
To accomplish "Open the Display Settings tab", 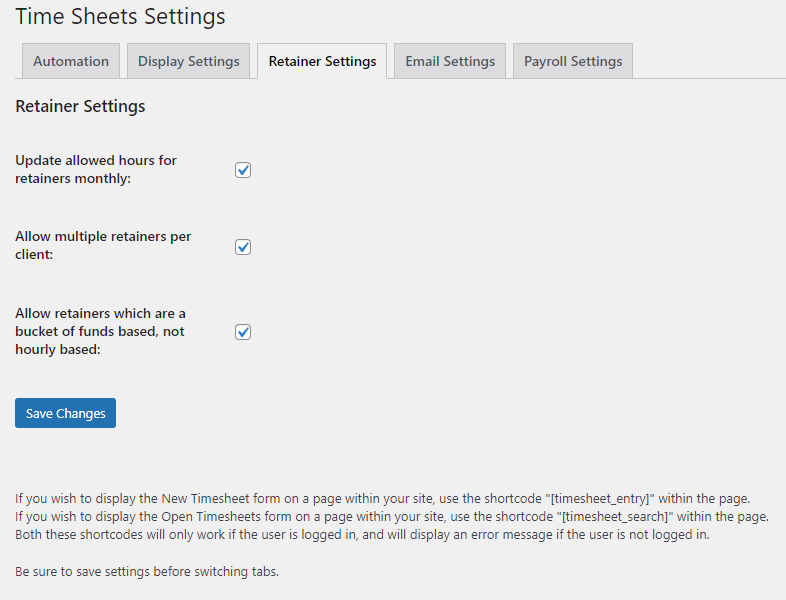I will 188,61.
